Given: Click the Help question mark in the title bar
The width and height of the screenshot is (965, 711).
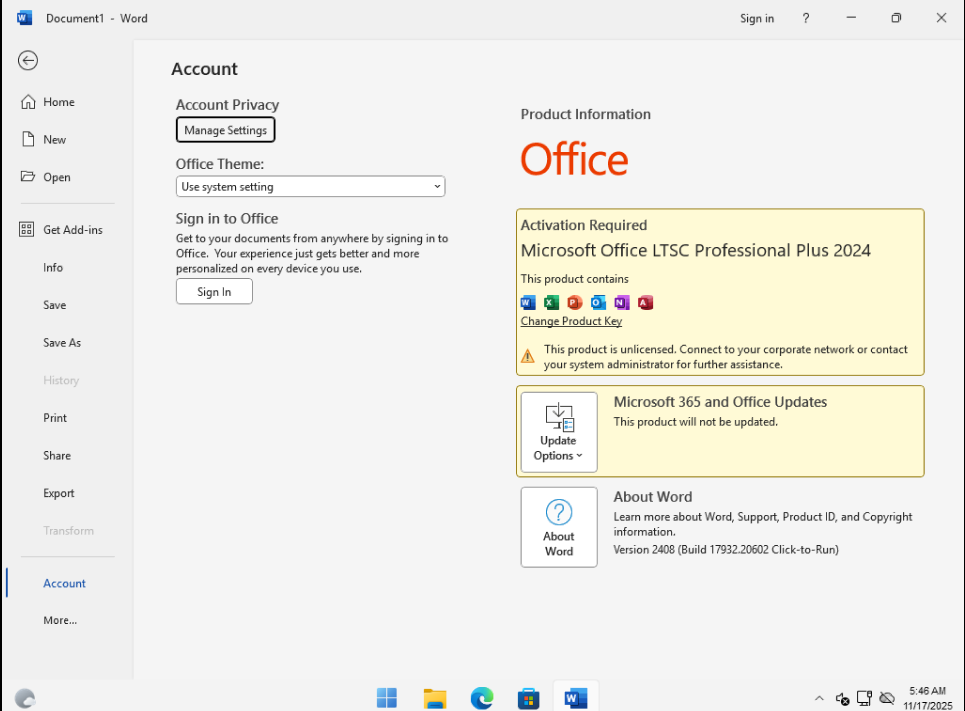Looking at the screenshot, I should [x=806, y=18].
